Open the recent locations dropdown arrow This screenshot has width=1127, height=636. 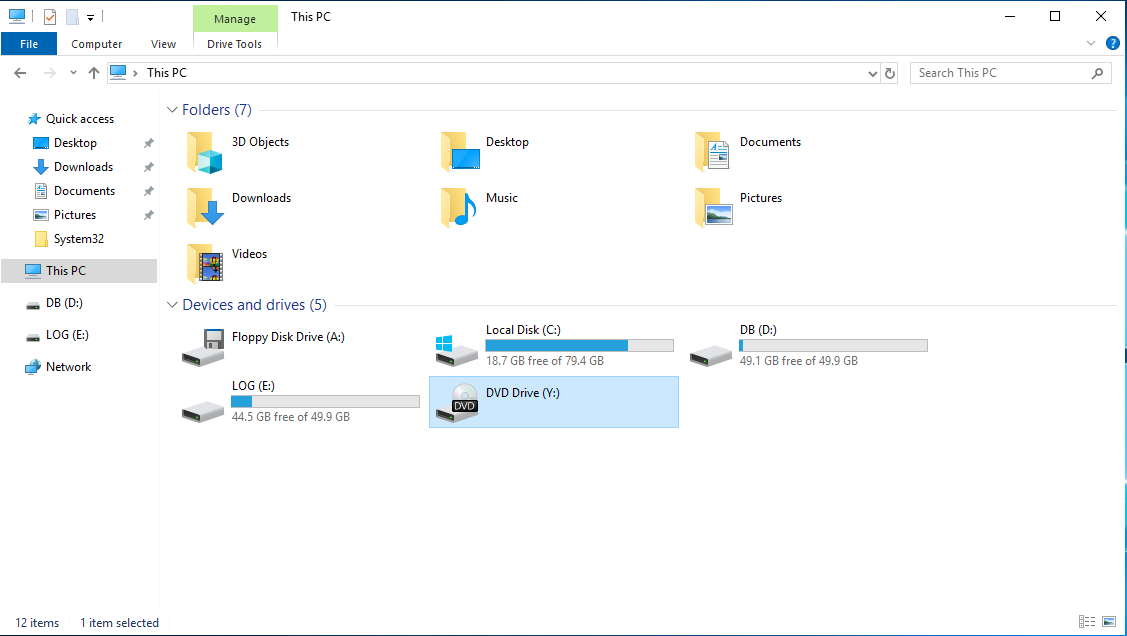[x=73, y=73]
